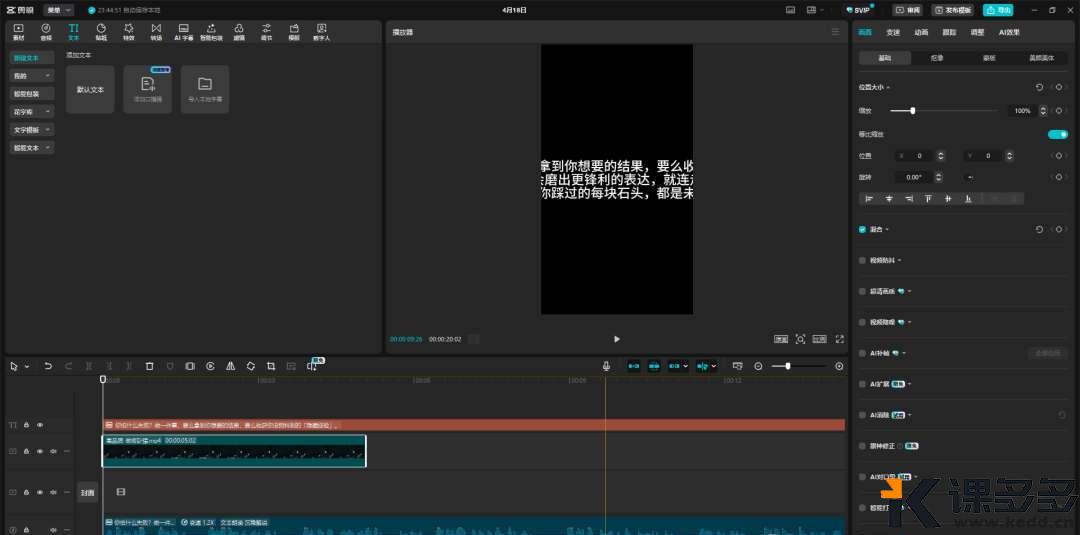Viewport: 1080px width, 535px height.
Task: Click the rotation 0.00° input field
Action: pyautogui.click(x=914, y=177)
